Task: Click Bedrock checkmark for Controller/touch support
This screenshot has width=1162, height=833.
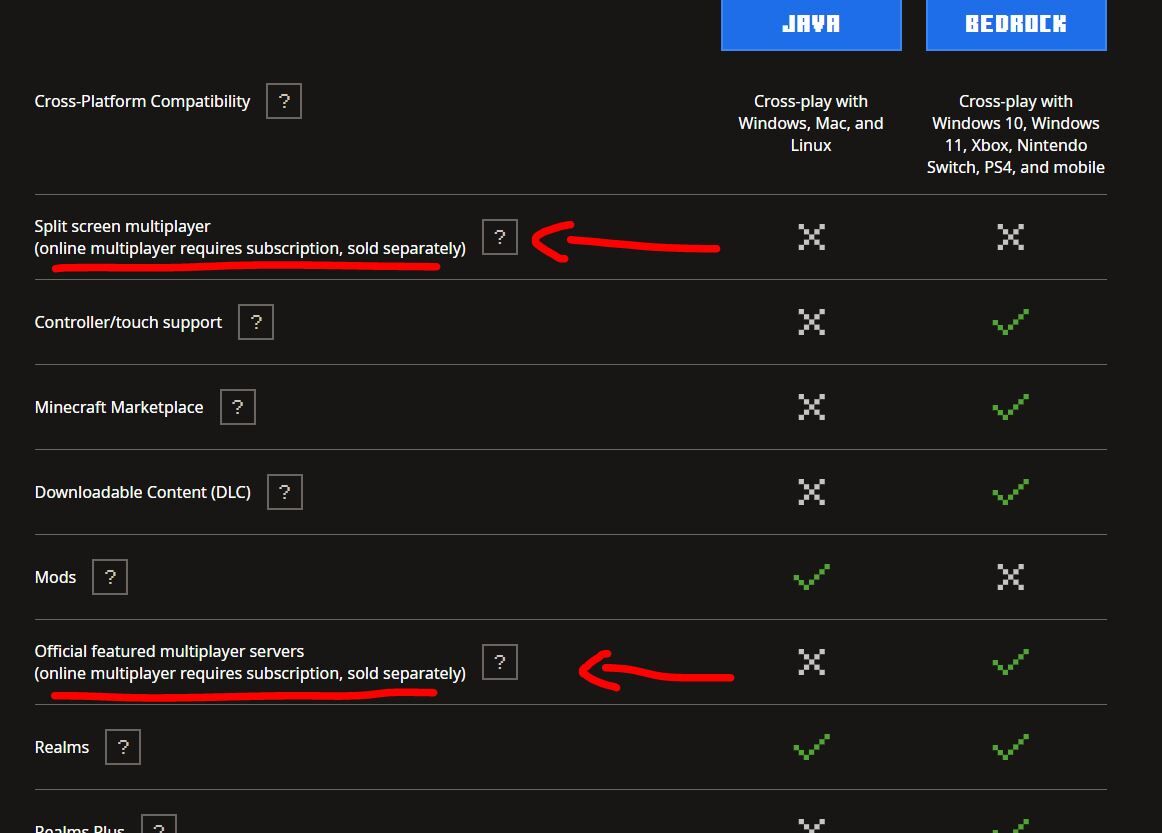Action: 1011,322
